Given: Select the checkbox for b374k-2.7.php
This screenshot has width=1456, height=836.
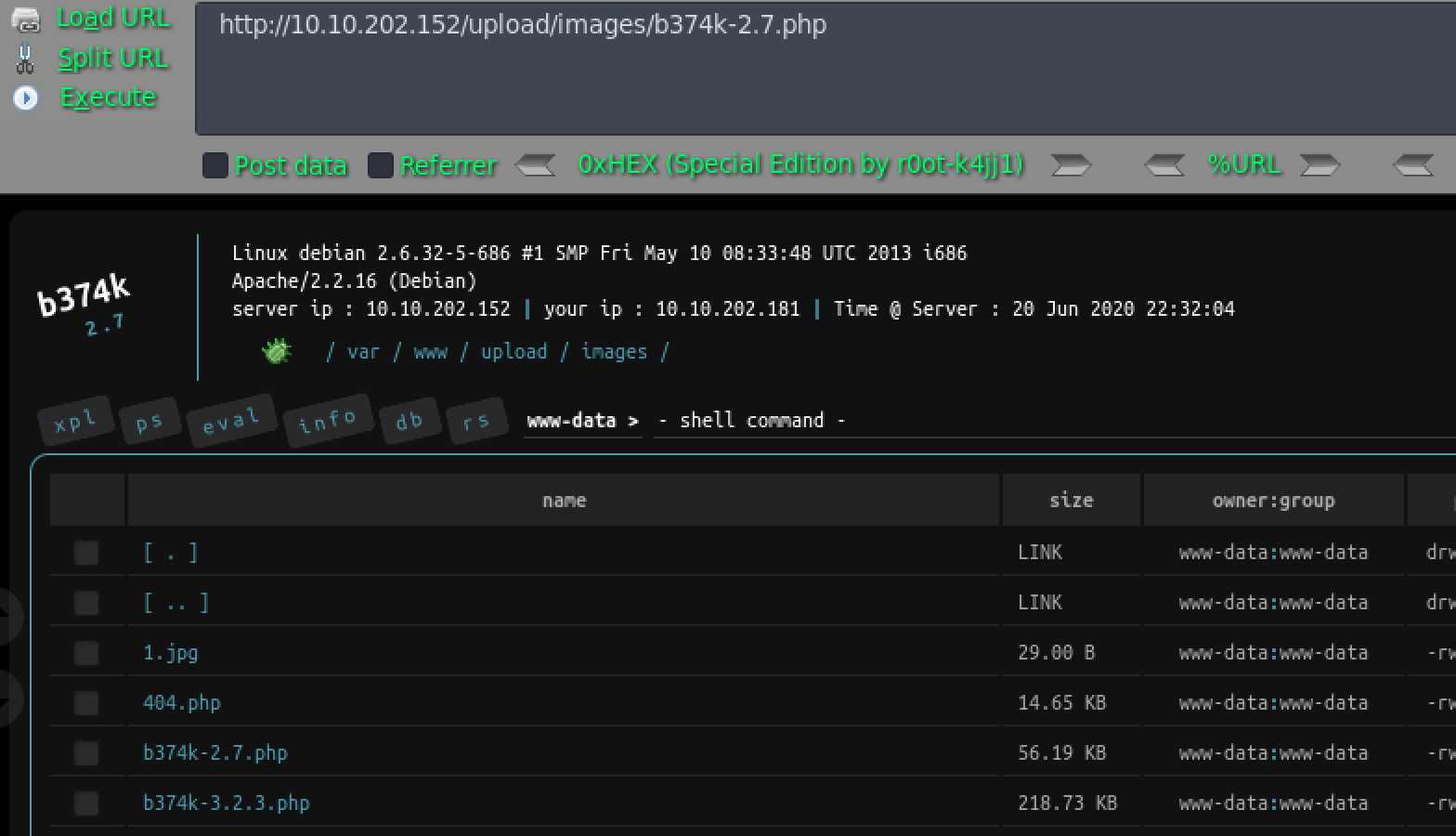Looking at the screenshot, I should [x=86, y=753].
